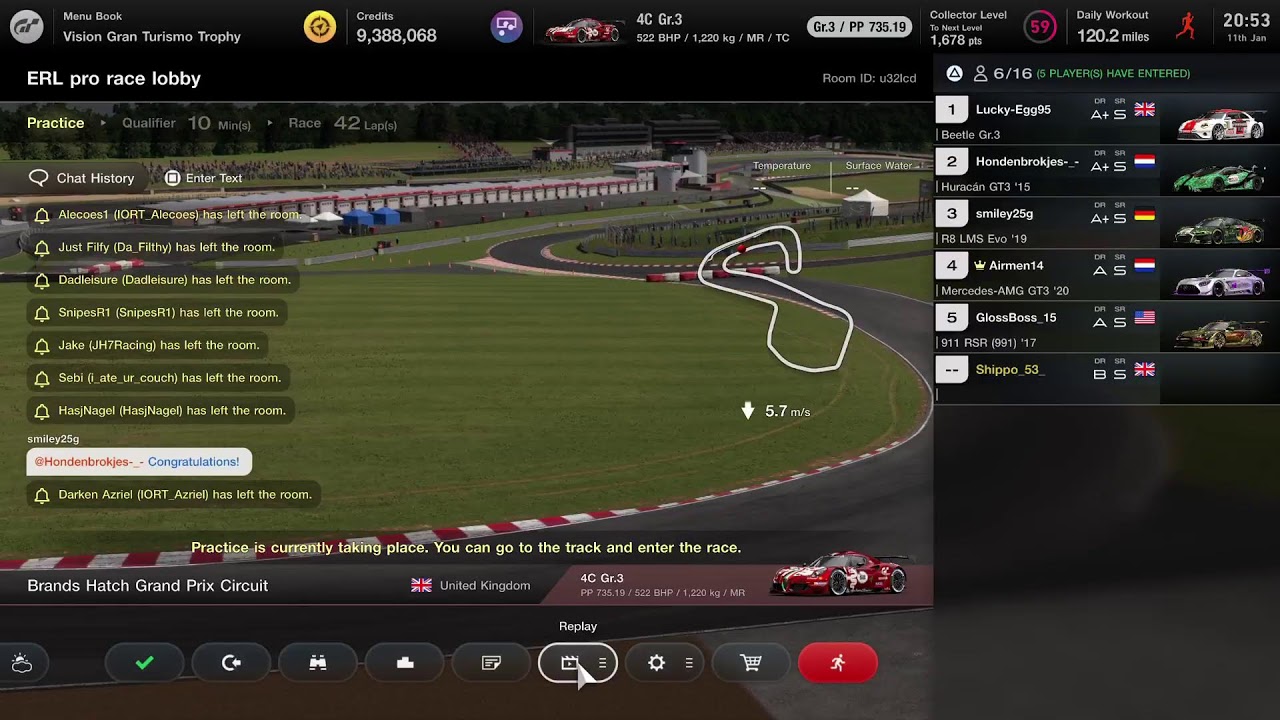
Task: Click the smiley25g German flag
Action: [x=1145, y=214]
